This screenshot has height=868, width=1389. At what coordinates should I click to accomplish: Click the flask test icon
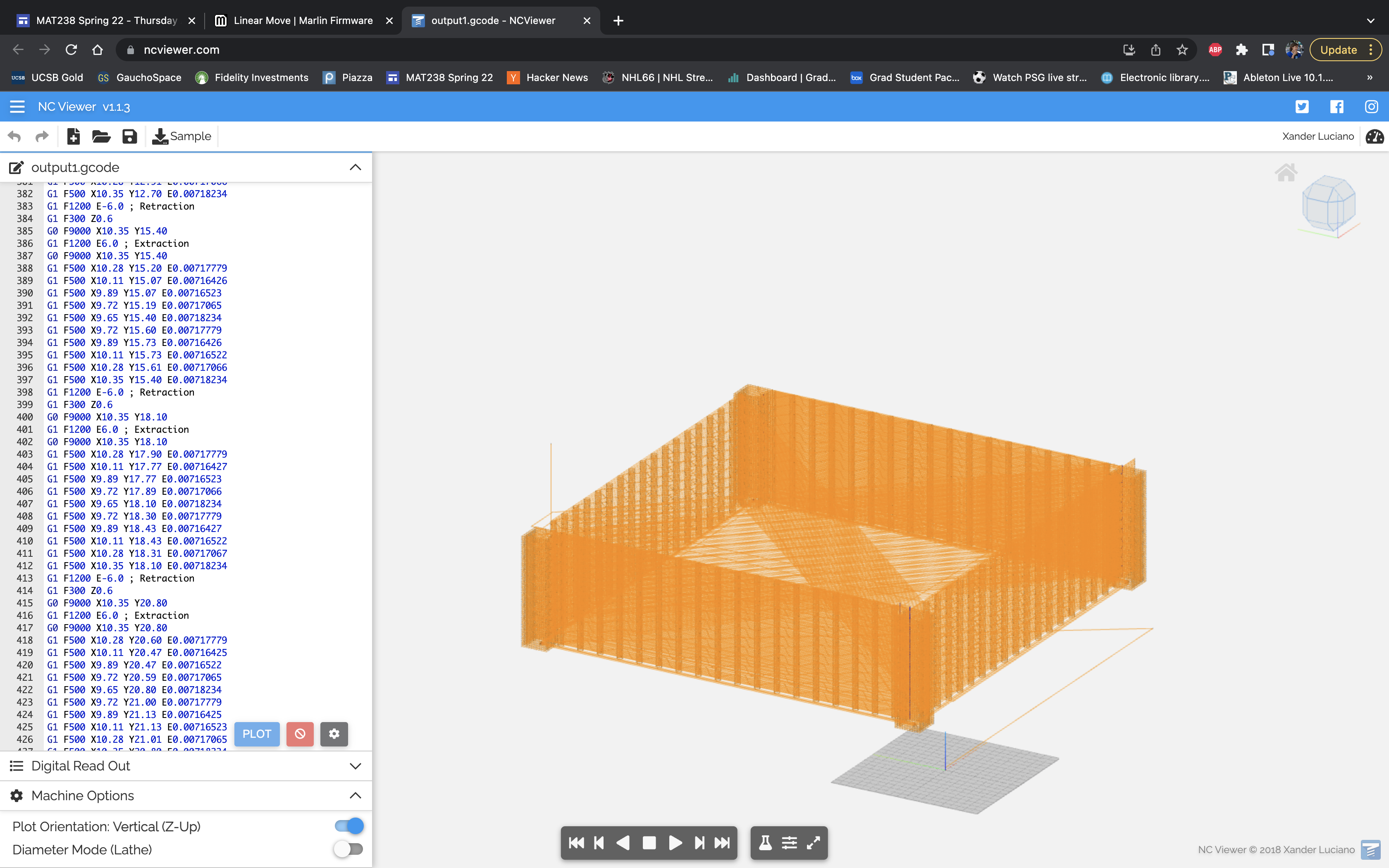tap(765, 842)
